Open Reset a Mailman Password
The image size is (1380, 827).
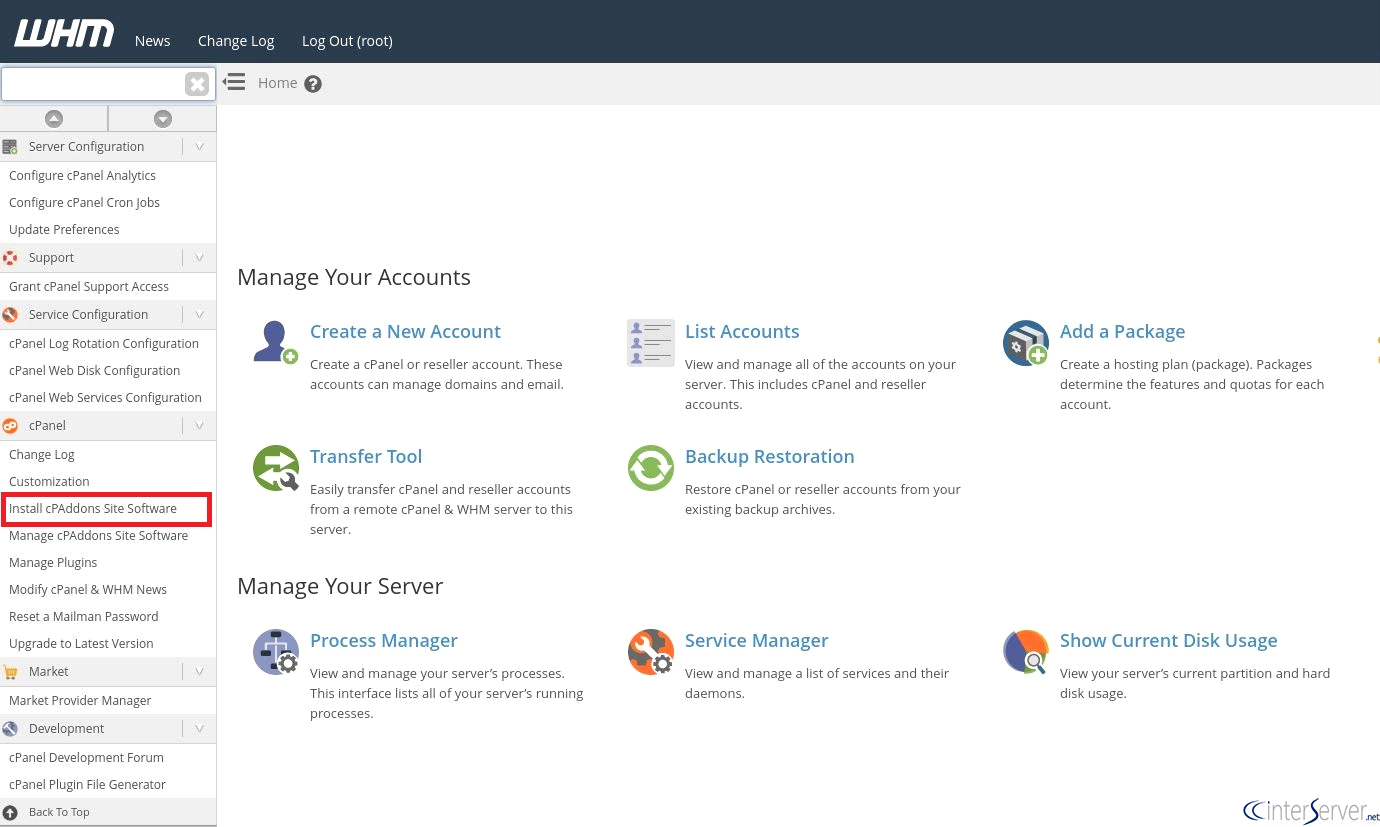[x=84, y=617]
